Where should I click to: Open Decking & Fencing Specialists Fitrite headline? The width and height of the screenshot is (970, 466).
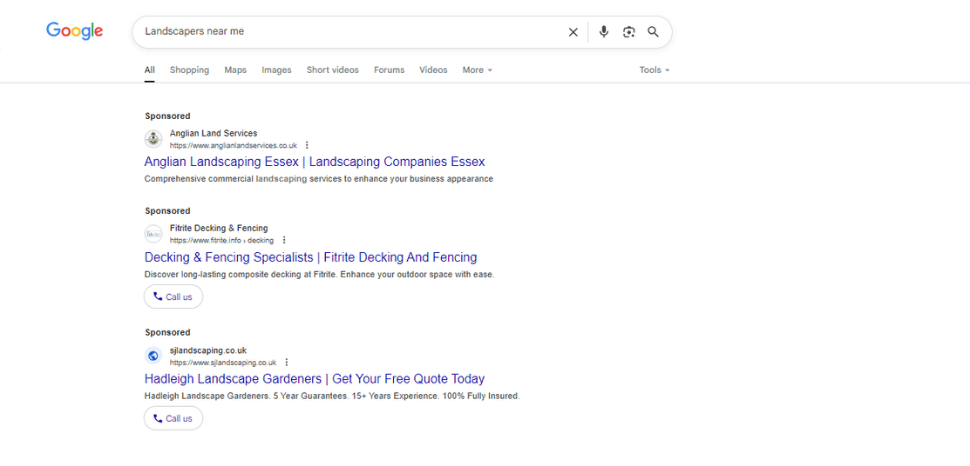pos(311,257)
